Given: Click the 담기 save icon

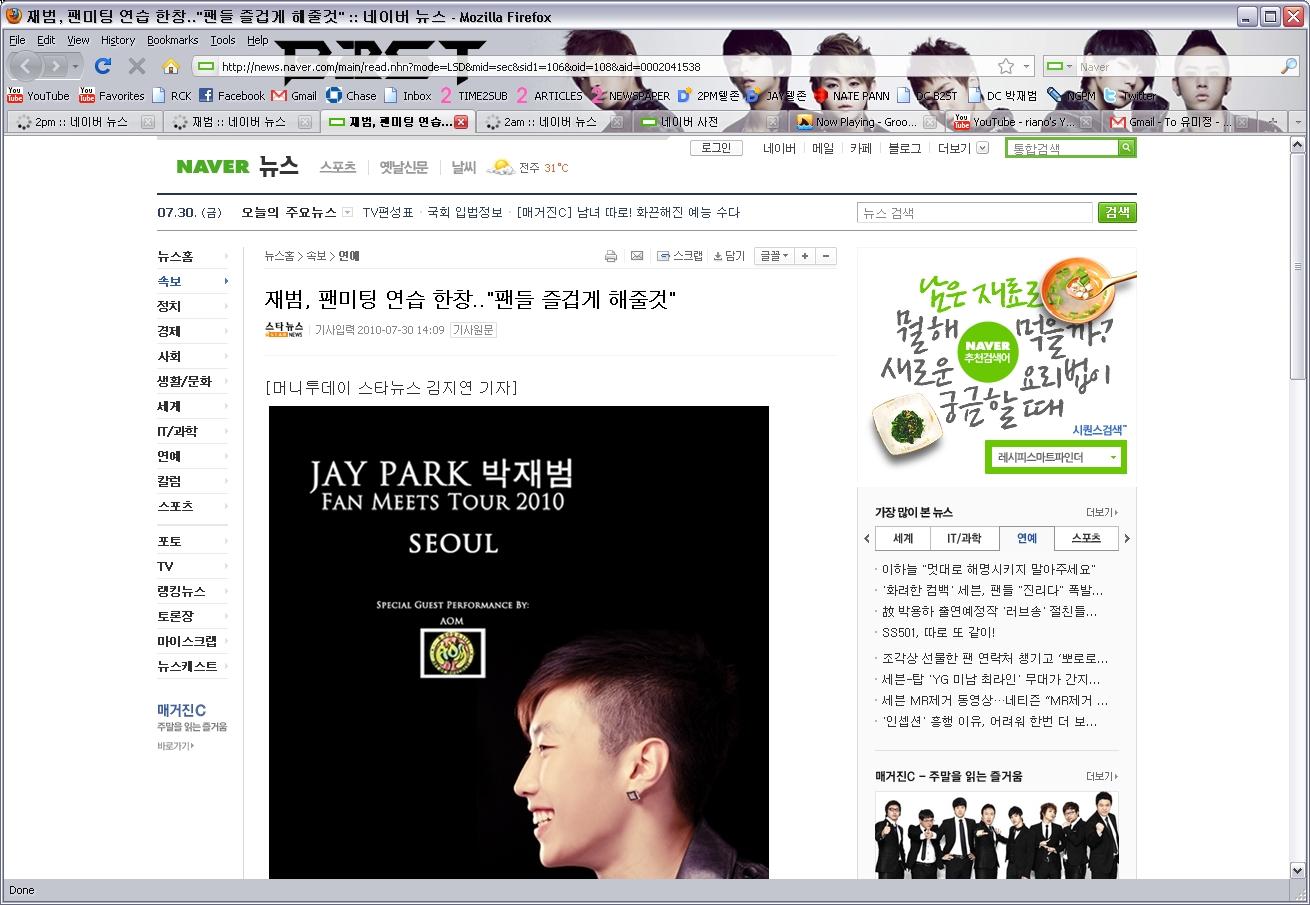Looking at the screenshot, I should coord(729,256).
